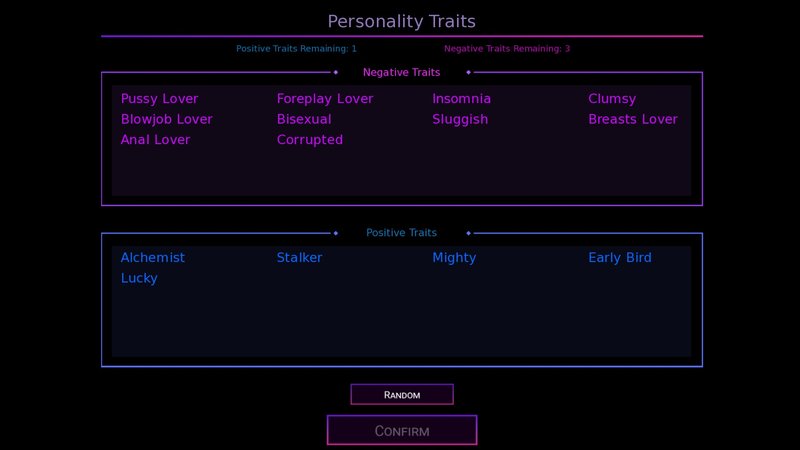Screen dimensions: 800x450
Task: Select the Blowjob Lover negative trait
Action: point(166,119)
